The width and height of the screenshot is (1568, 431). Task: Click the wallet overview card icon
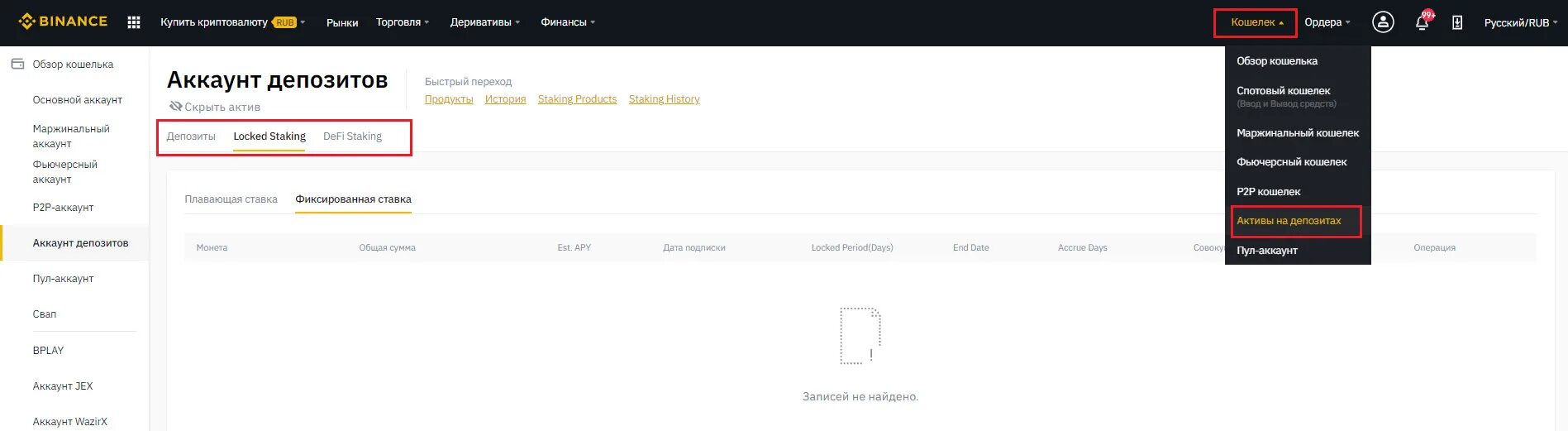[x=17, y=64]
